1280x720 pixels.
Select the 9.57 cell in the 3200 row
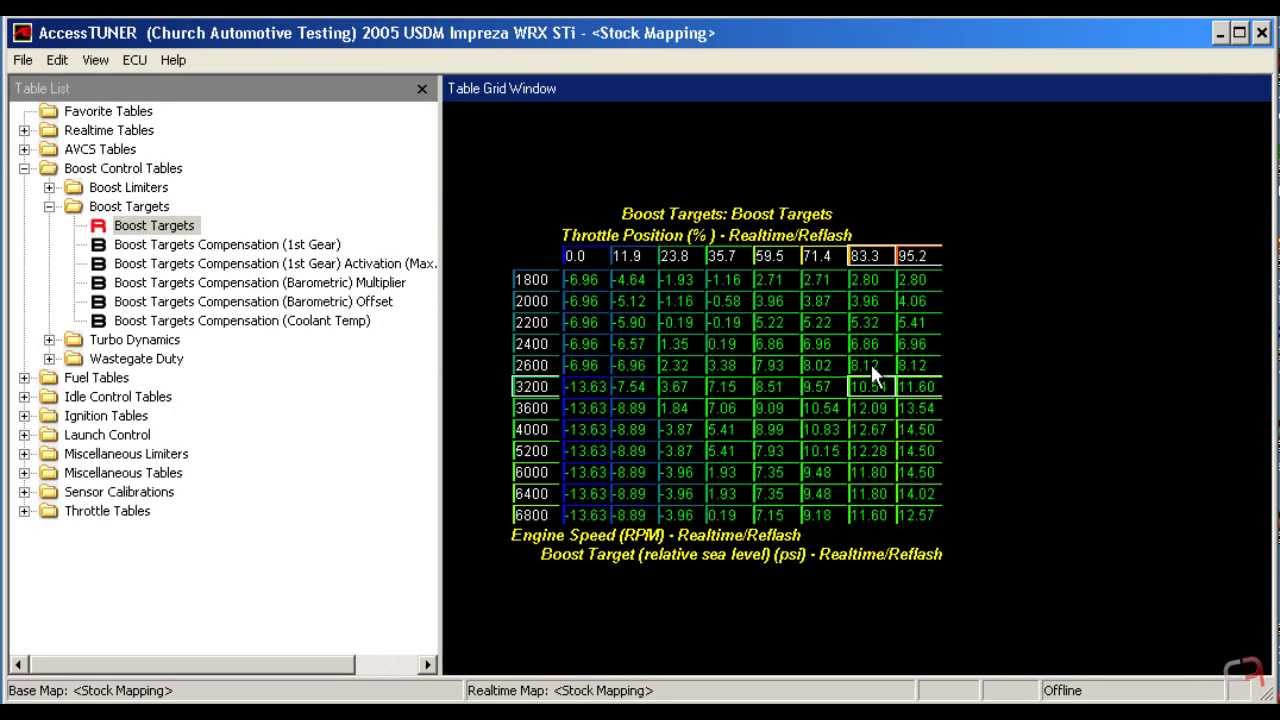pos(824,387)
